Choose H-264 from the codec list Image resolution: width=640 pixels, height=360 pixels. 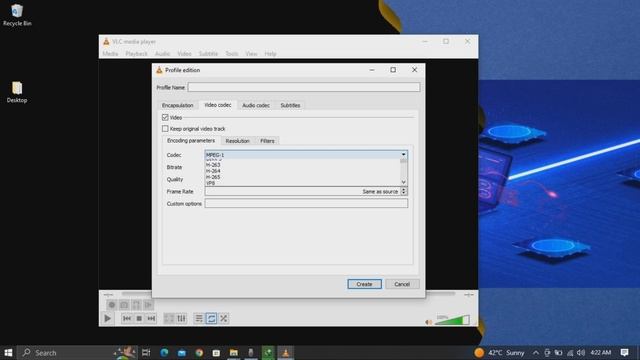(x=213, y=171)
